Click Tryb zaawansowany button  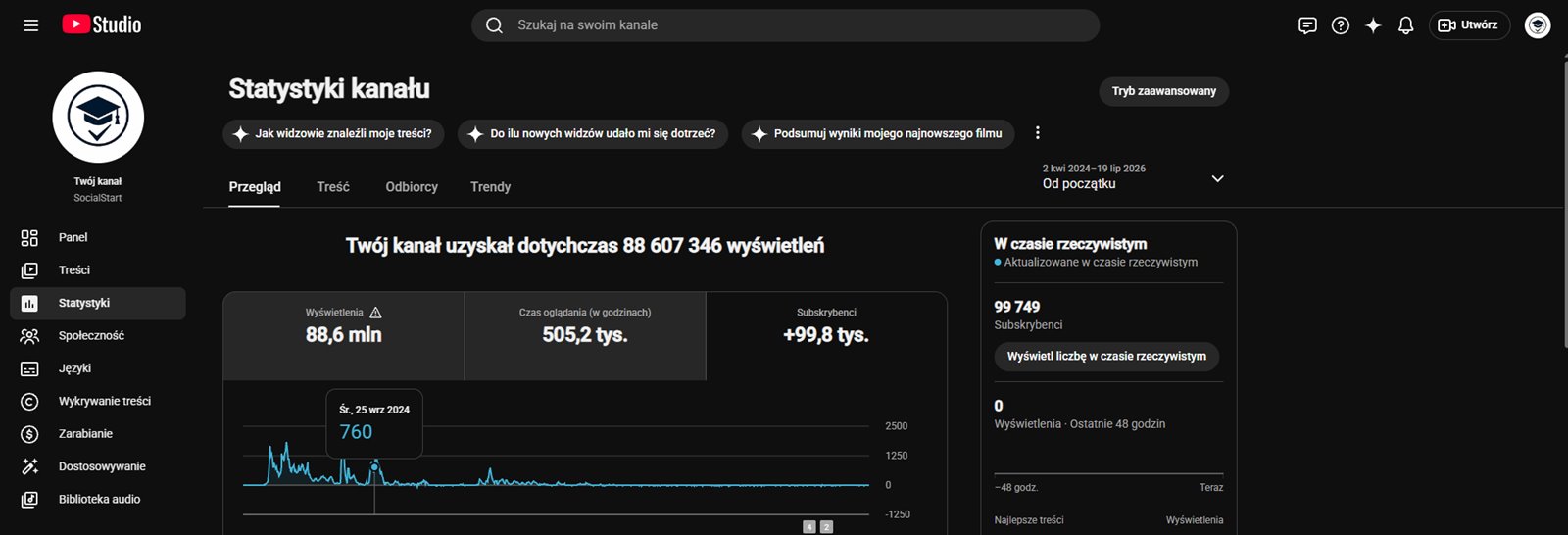tap(1163, 91)
